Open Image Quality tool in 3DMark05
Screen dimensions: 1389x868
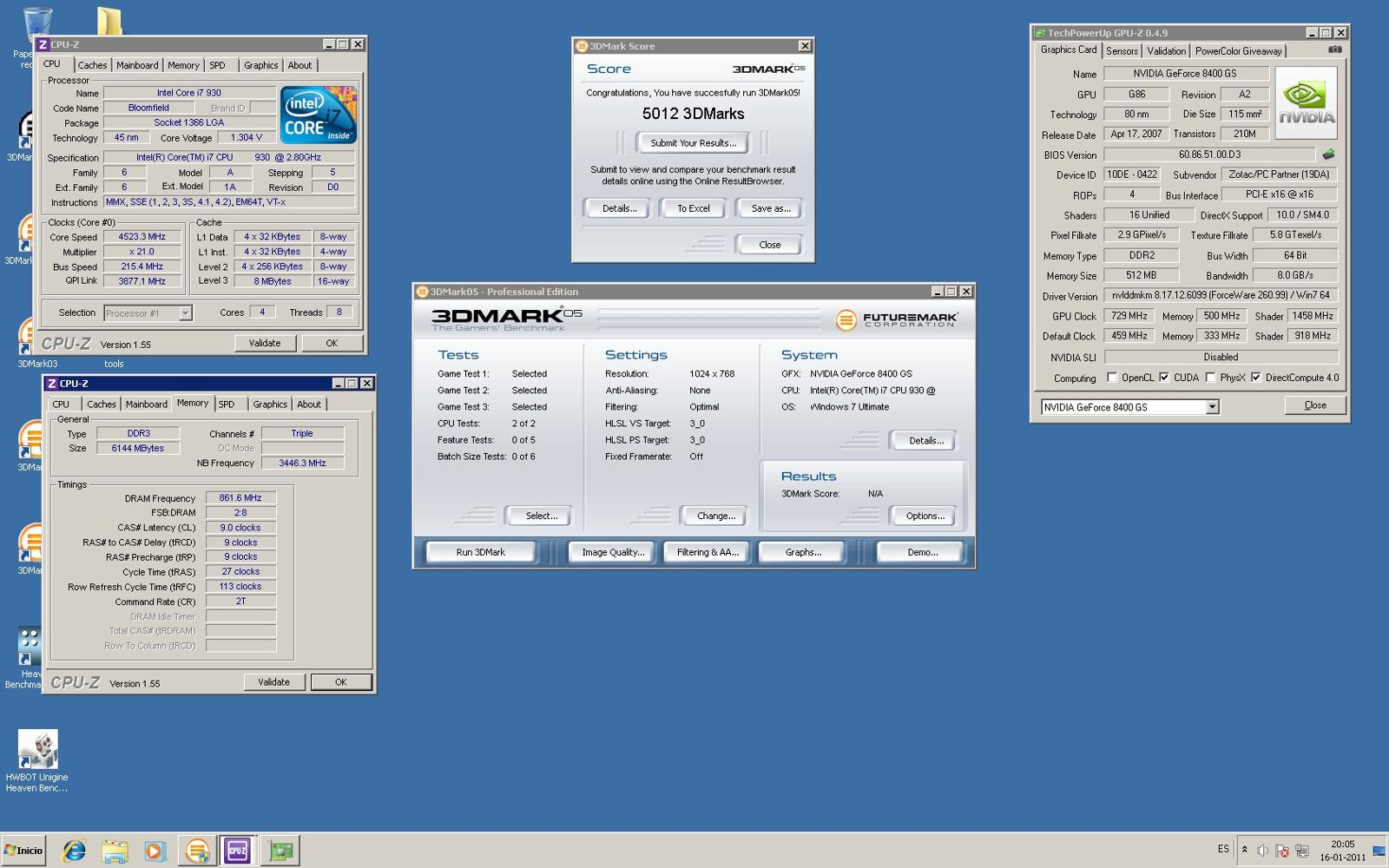613,552
